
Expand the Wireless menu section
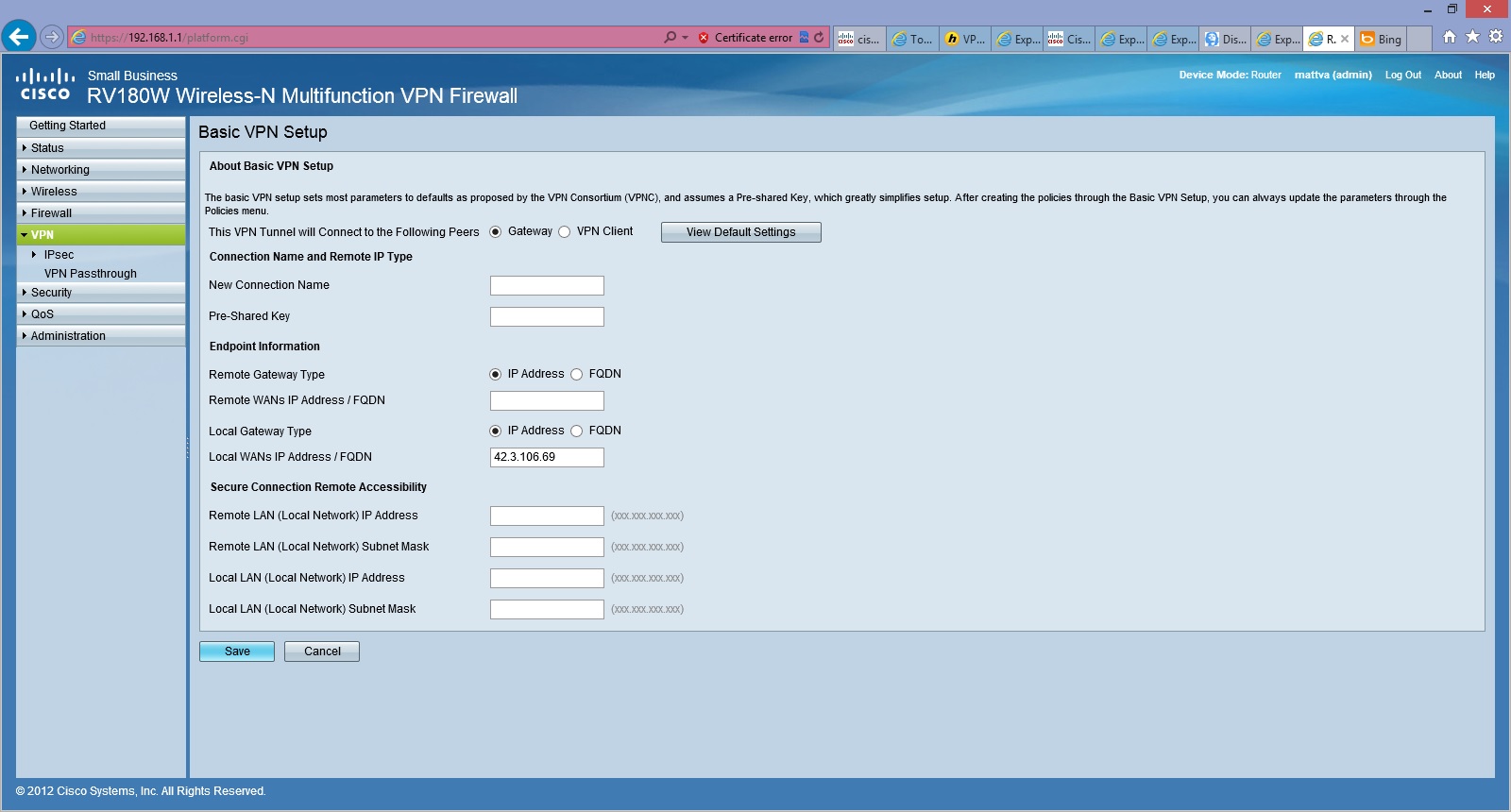(101, 192)
